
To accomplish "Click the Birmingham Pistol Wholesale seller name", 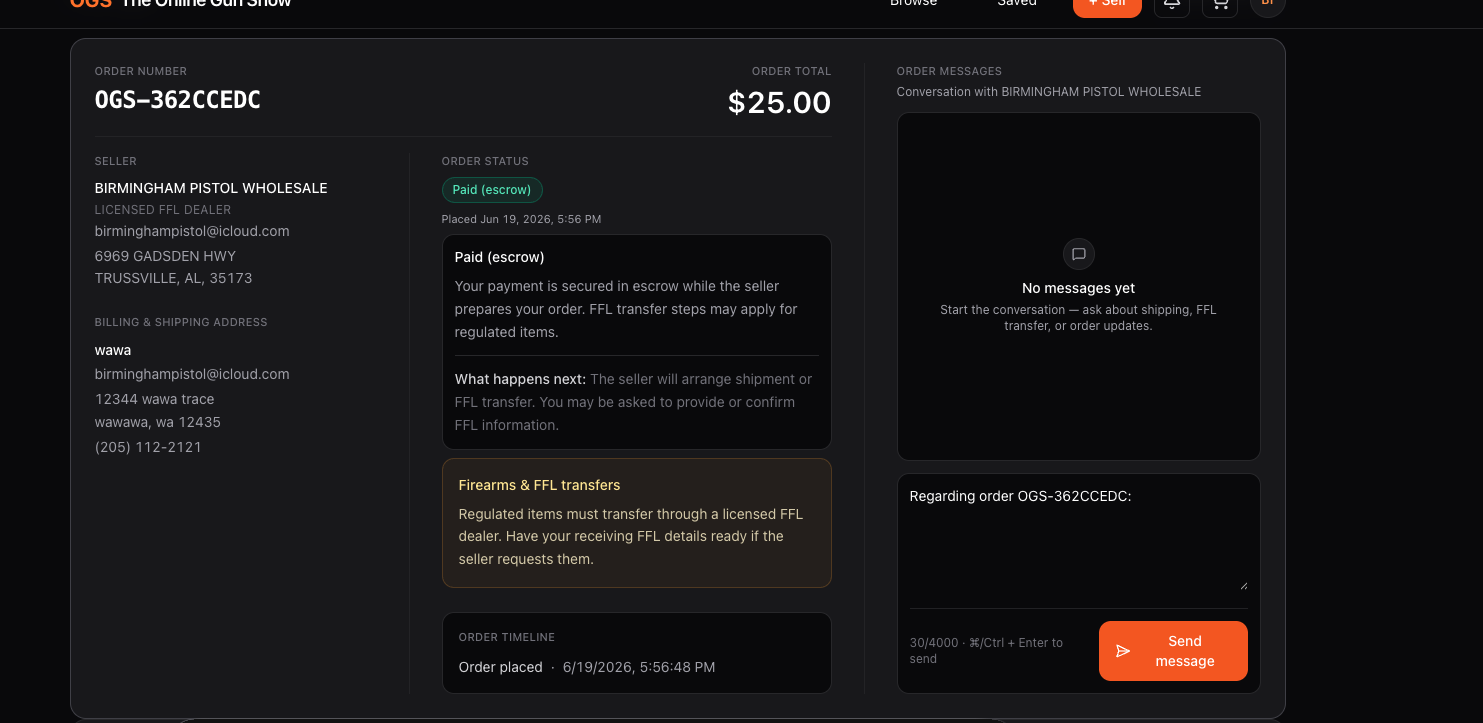I will pos(211,188).
